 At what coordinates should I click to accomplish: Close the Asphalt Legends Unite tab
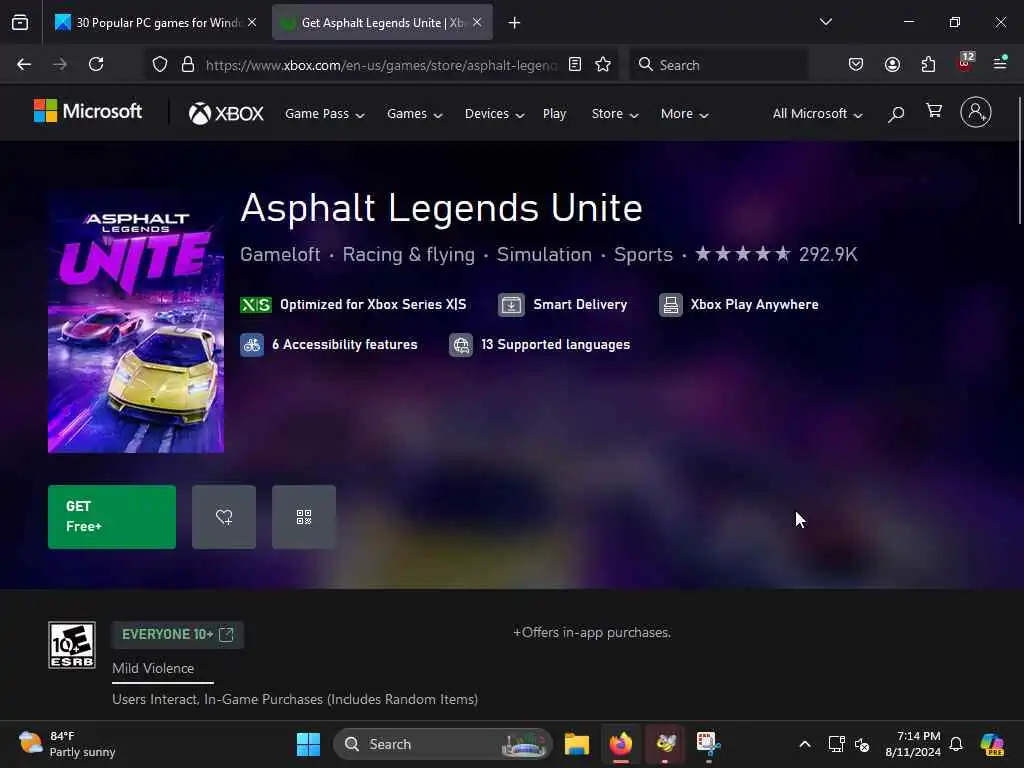(x=477, y=23)
